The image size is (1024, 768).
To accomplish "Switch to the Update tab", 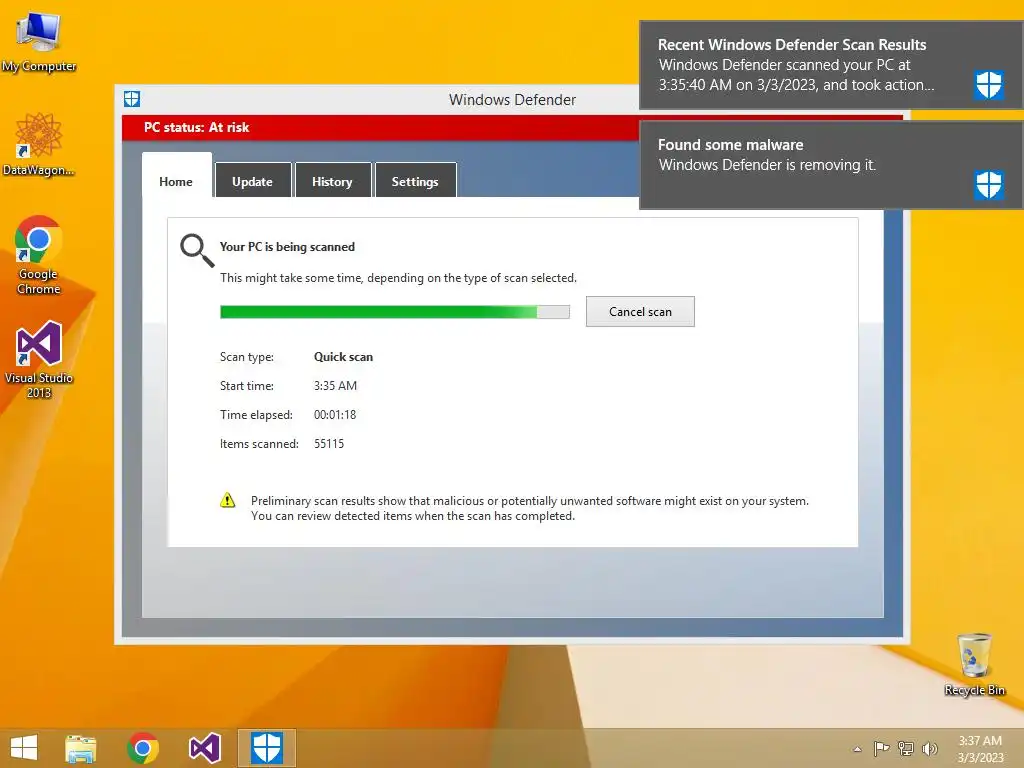I will pyautogui.click(x=253, y=180).
